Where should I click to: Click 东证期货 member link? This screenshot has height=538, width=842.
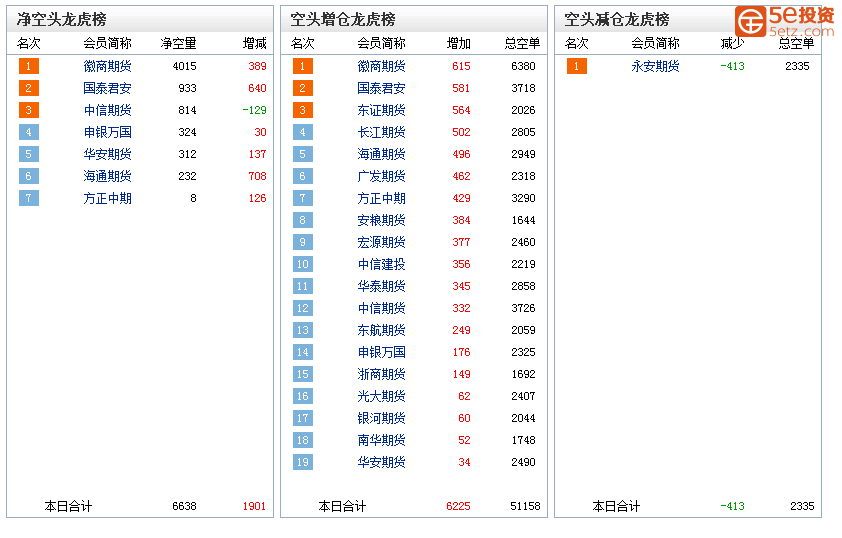381,110
